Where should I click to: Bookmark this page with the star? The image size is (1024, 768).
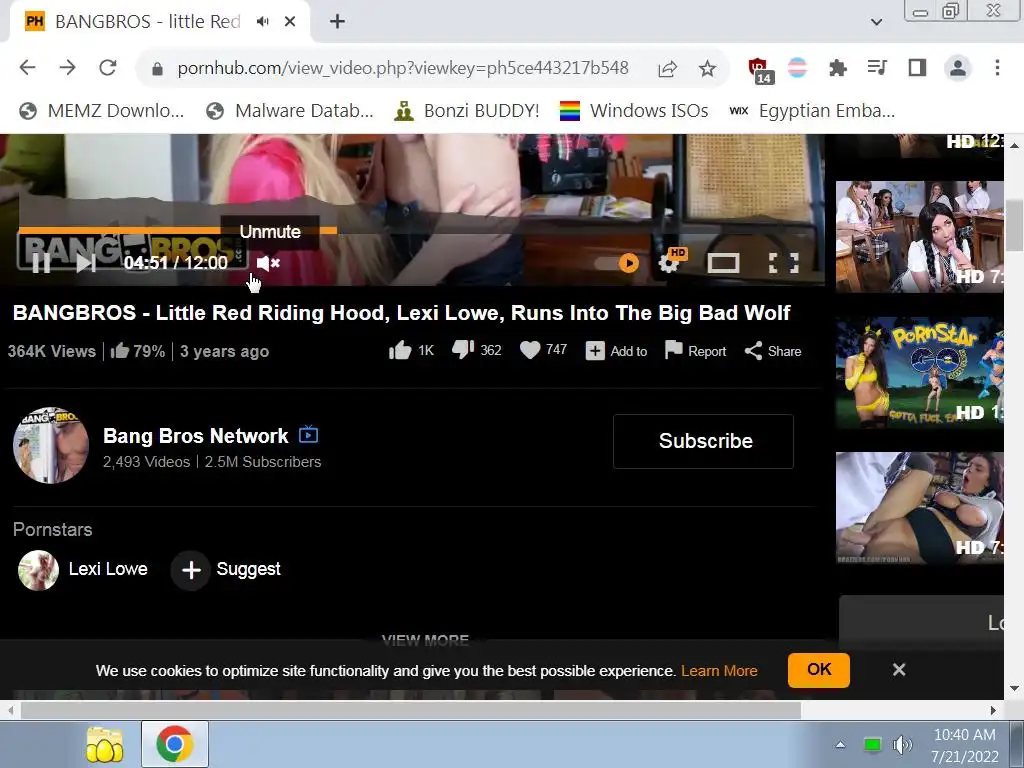(x=707, y=68)
